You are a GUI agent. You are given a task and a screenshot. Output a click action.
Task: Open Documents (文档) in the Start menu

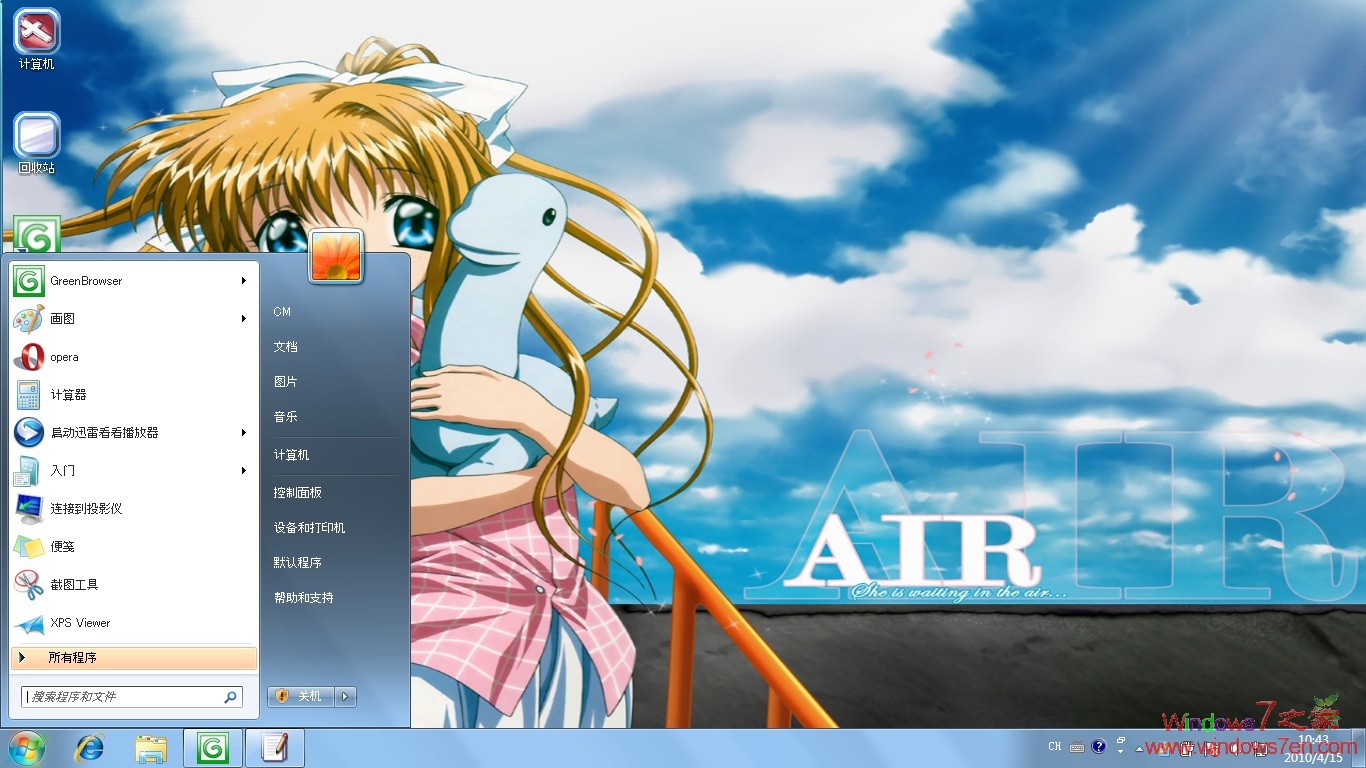click(x=335, y=347)
